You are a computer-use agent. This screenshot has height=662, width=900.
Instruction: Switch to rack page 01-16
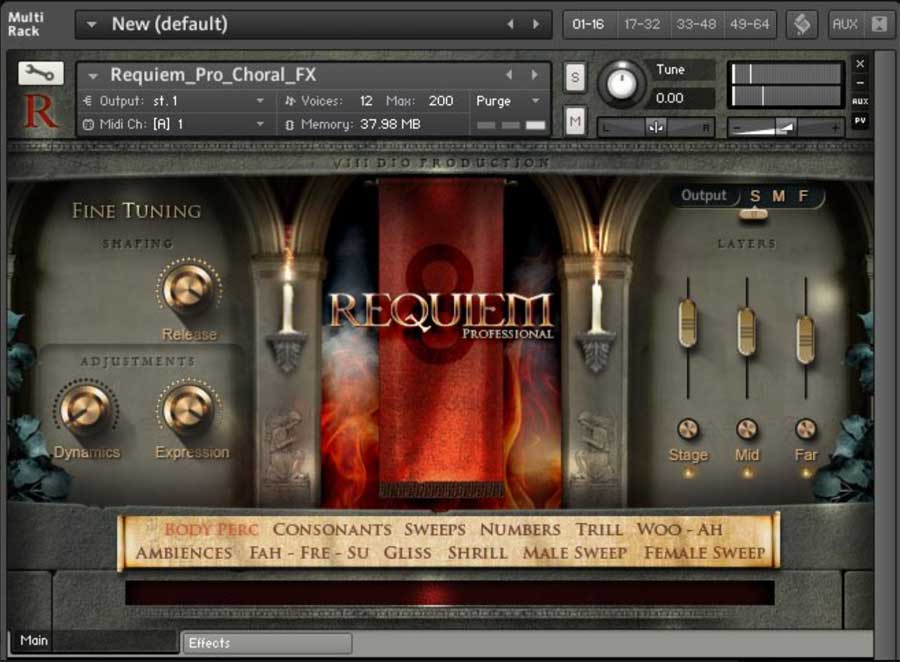[x=588, y=25]
